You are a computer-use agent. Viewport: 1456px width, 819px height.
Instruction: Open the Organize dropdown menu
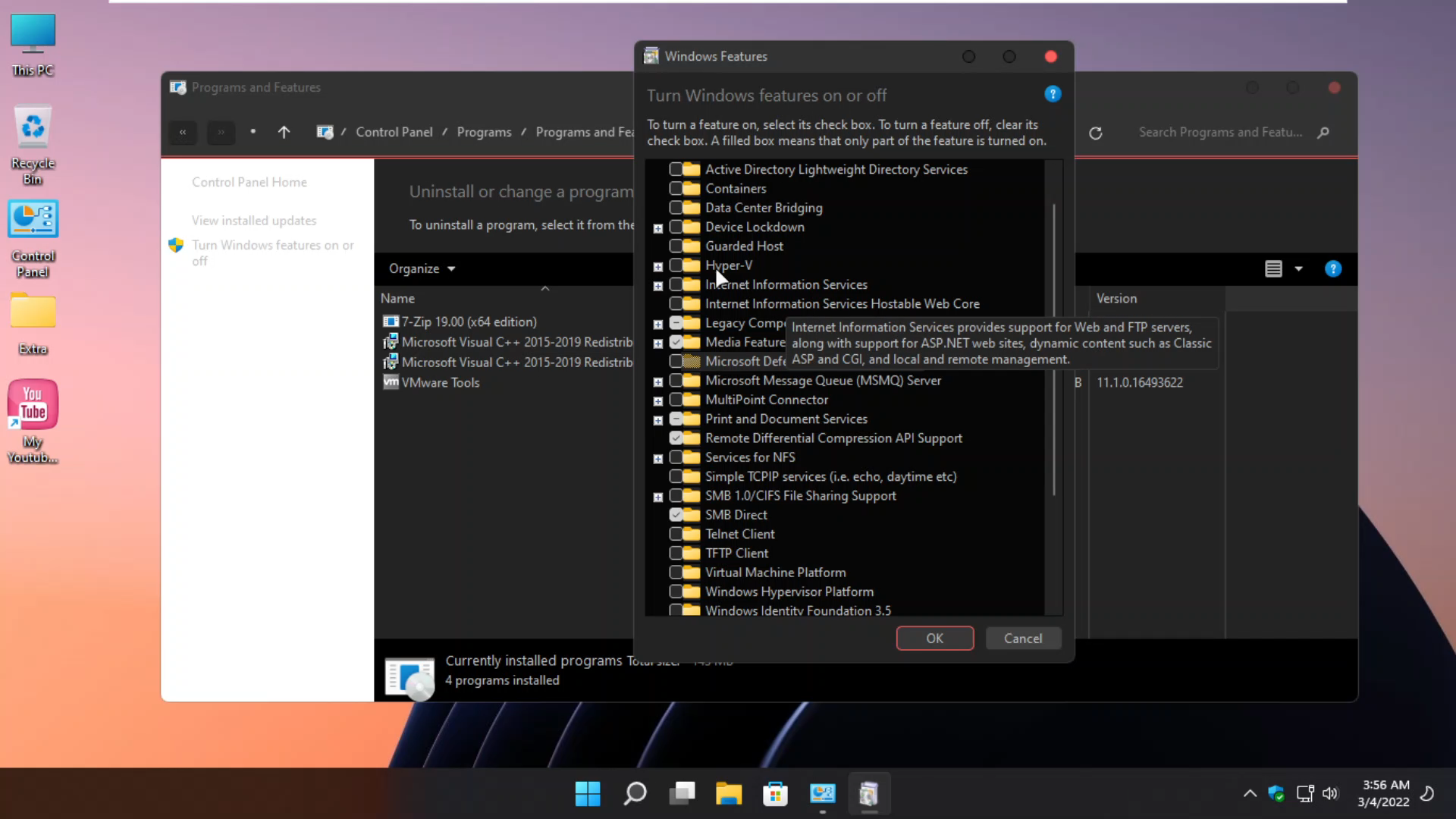[422, 268]
